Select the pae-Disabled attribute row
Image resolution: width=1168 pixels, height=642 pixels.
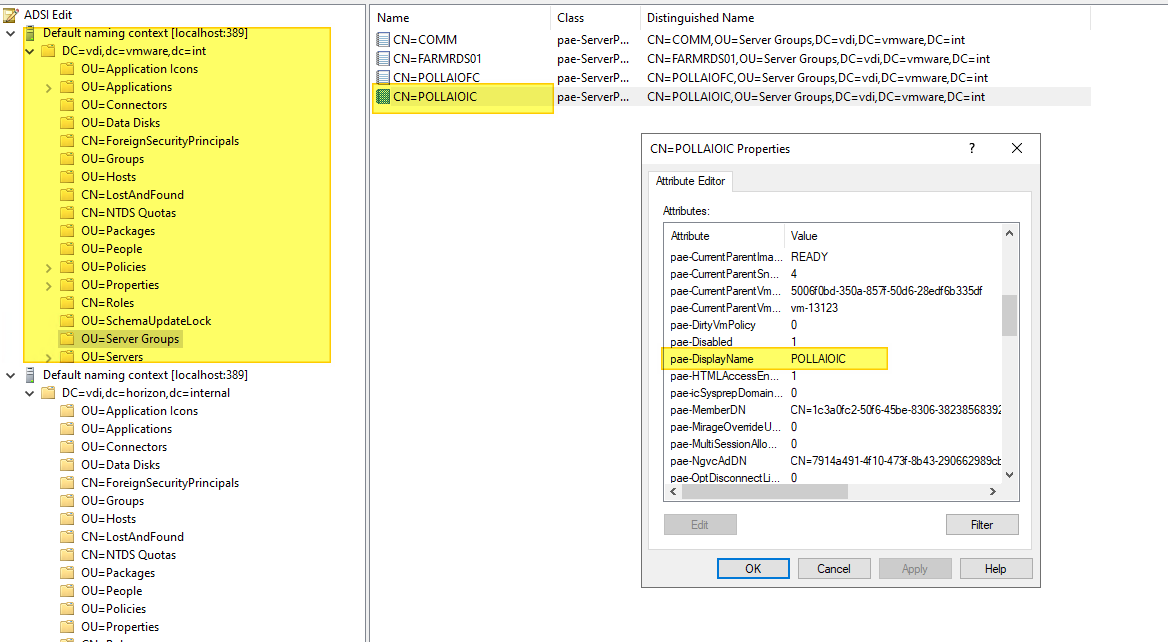[x=832, y=342]
